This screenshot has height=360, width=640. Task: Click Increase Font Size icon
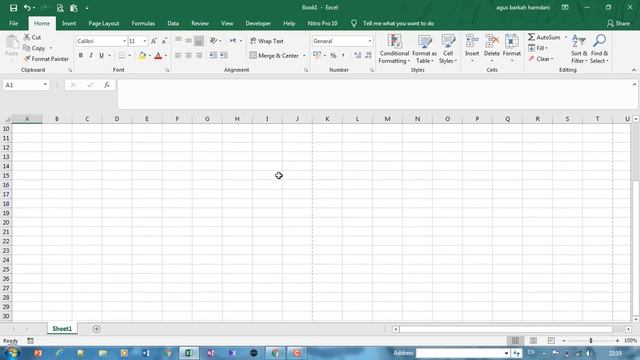click(154, 41)
